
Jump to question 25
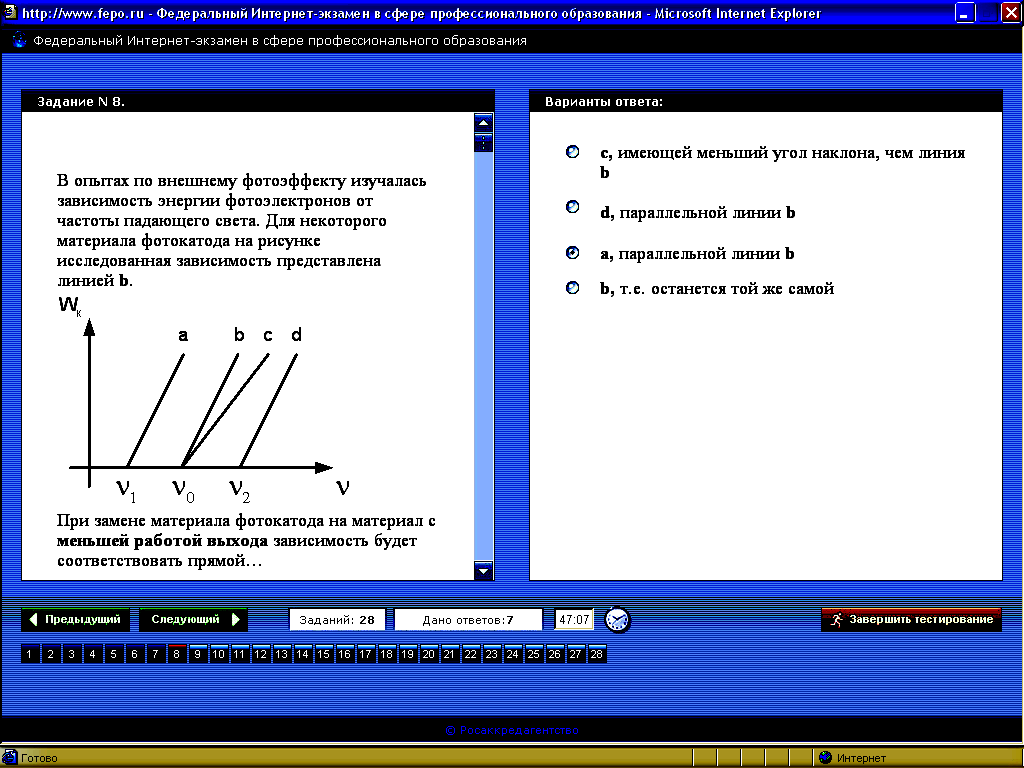coord(533,654)
